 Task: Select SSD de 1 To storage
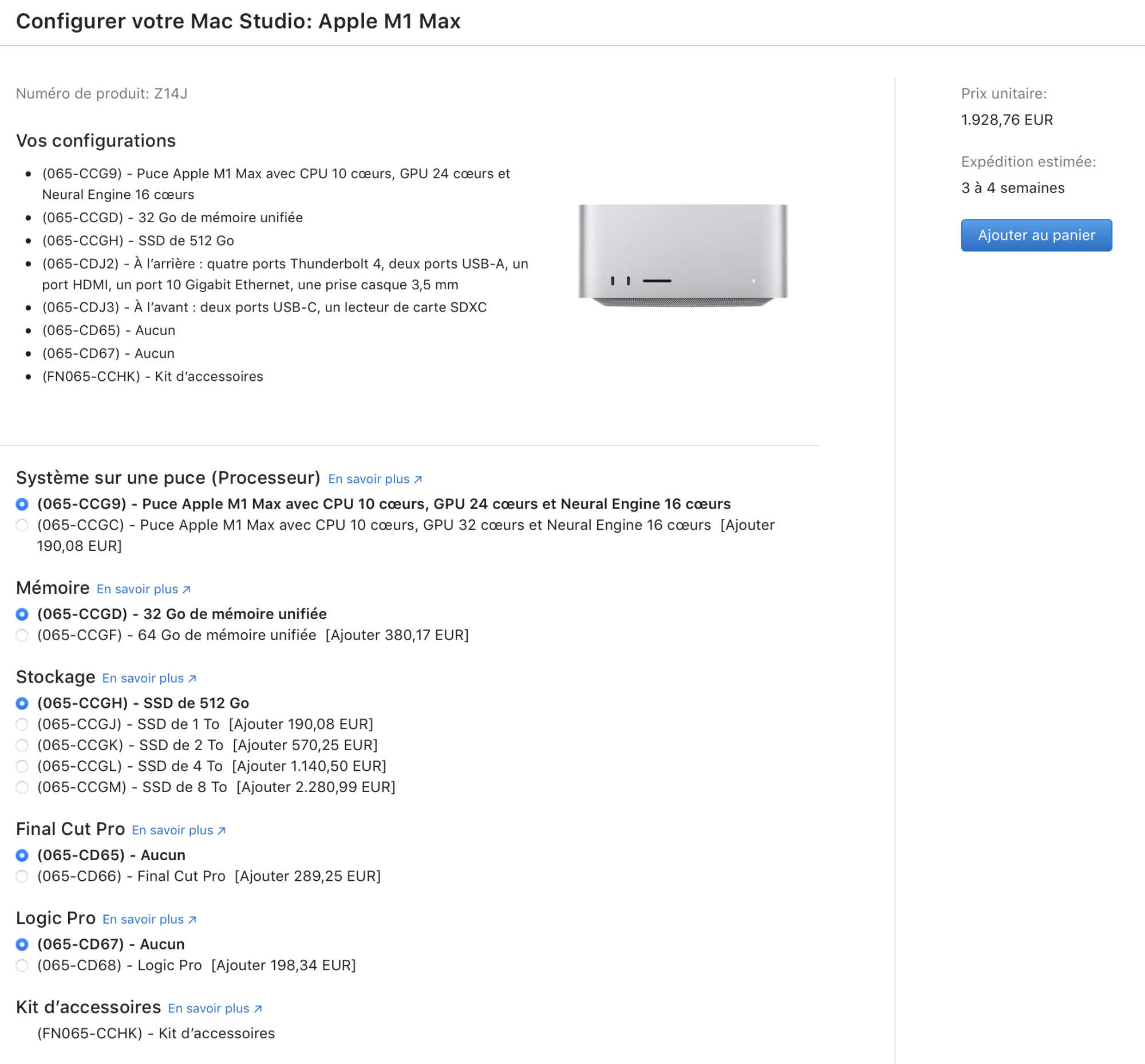pos(22,724)
